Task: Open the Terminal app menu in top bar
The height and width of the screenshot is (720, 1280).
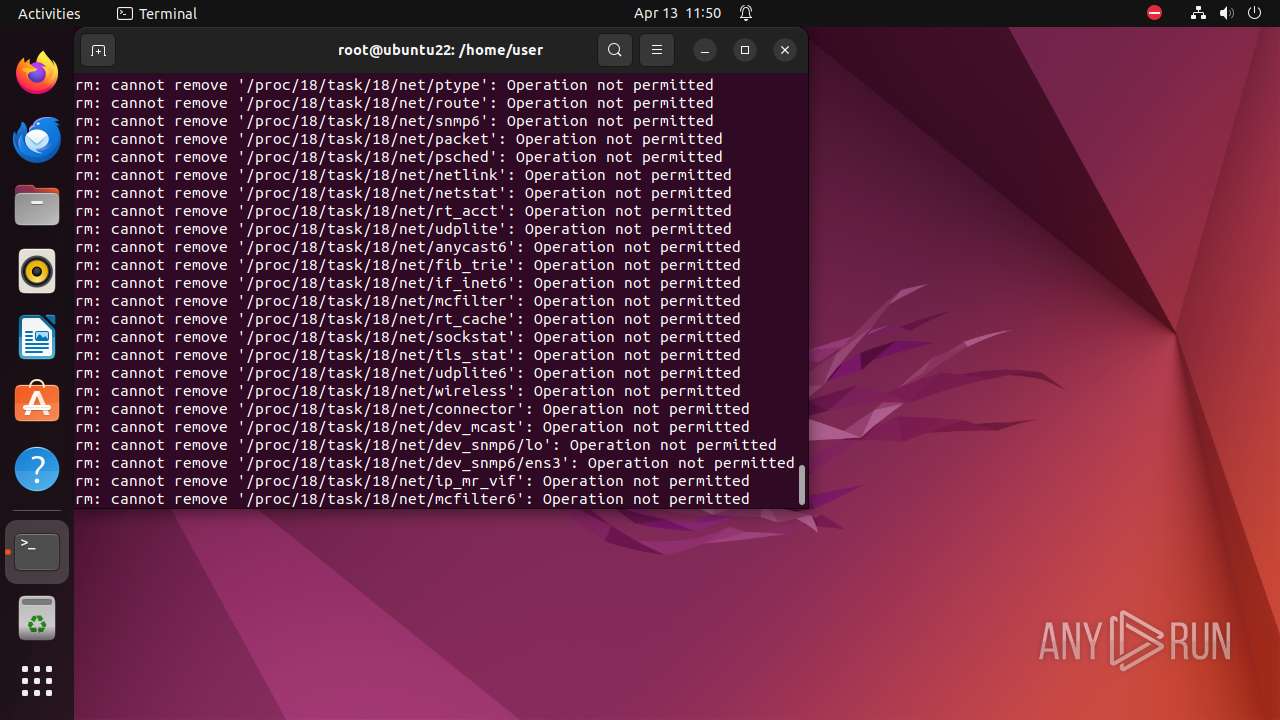Action: 157,13
